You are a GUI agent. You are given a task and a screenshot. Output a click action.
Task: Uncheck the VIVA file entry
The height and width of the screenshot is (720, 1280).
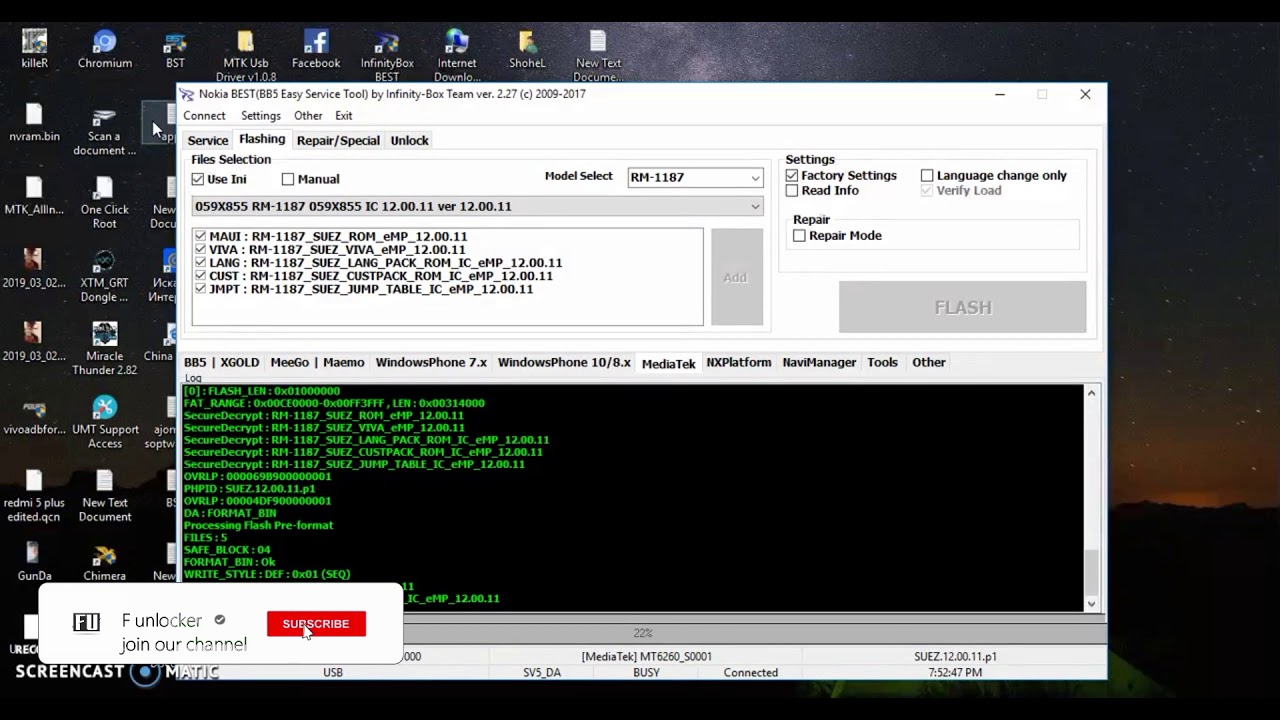click(201, 249)
